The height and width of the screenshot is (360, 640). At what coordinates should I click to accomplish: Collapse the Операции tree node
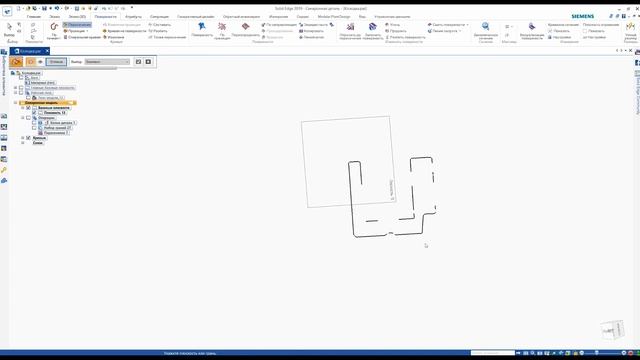23,118
